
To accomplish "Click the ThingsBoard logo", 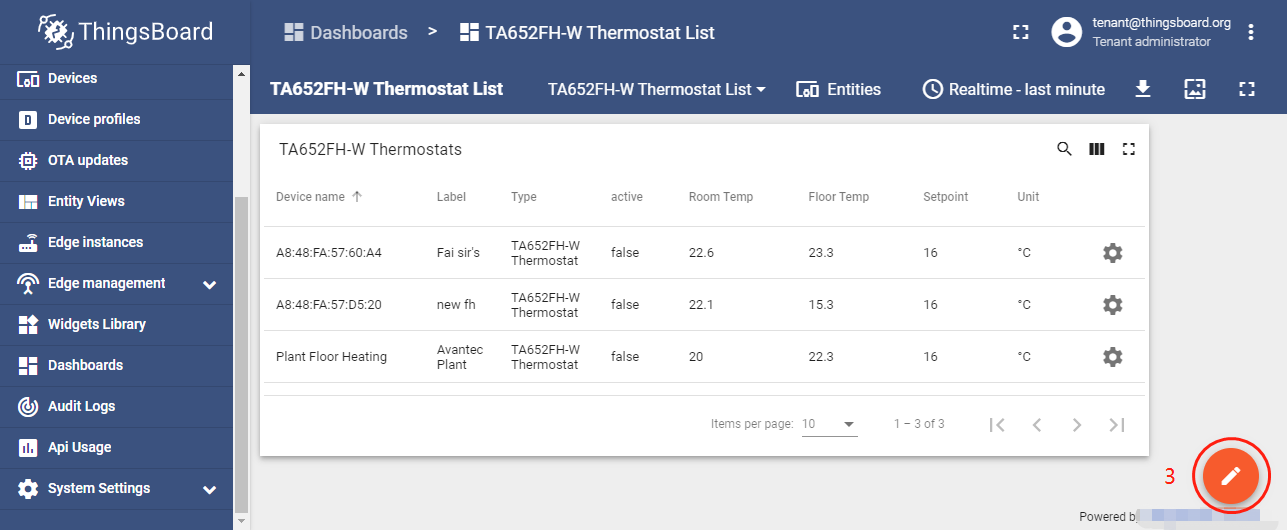I will (126, 31).
